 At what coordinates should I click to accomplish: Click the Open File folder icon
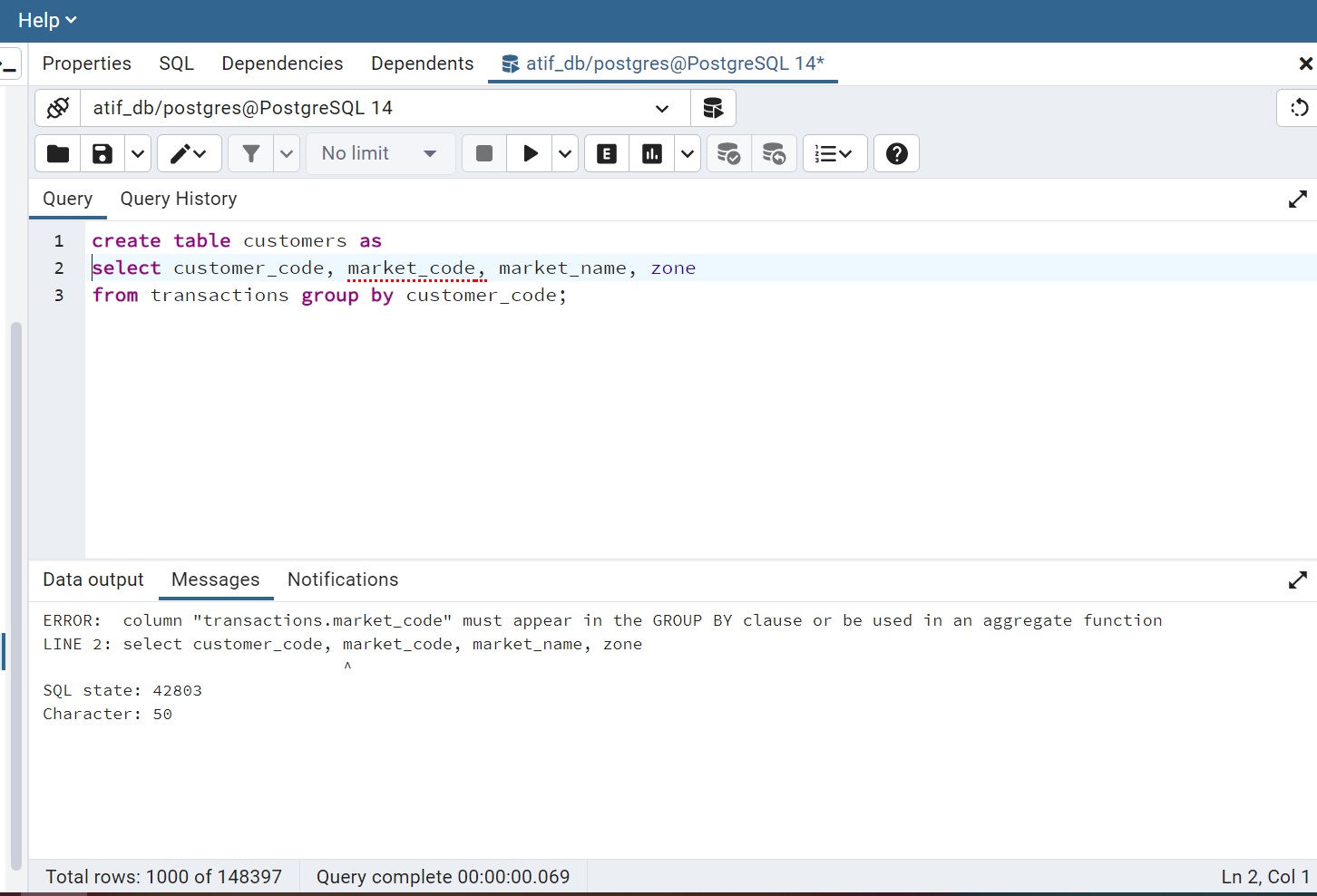[58, 153]
